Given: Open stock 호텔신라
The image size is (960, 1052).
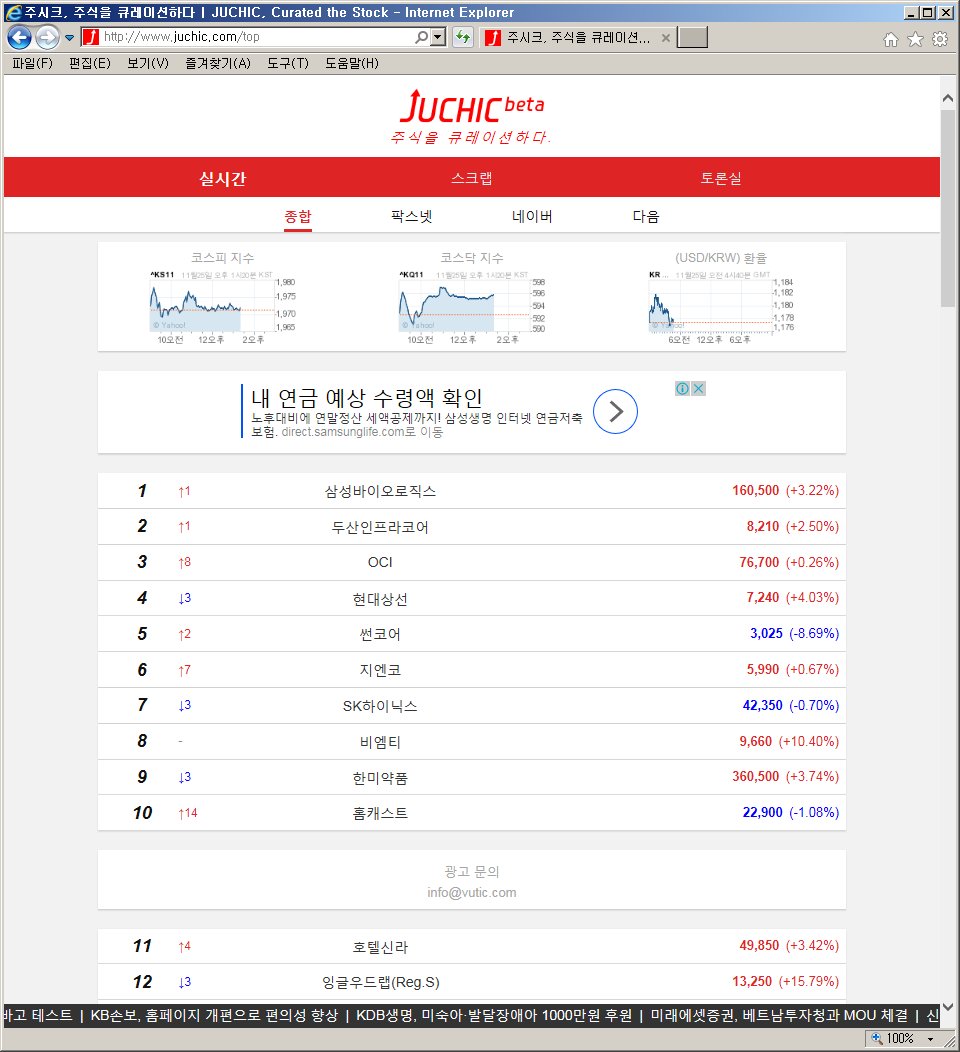Looking at the screenshot, I should point(380,947).
